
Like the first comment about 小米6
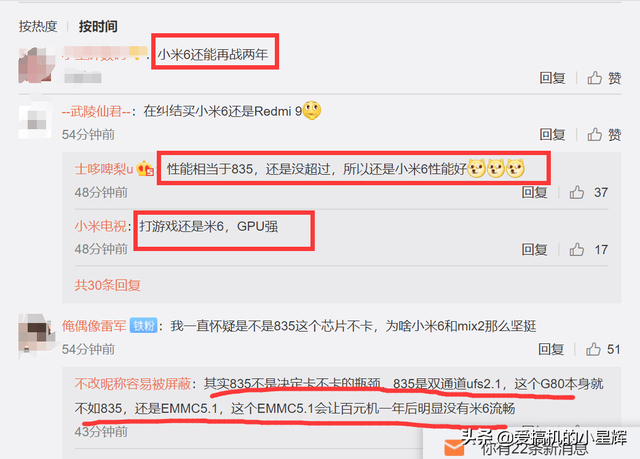604,78
